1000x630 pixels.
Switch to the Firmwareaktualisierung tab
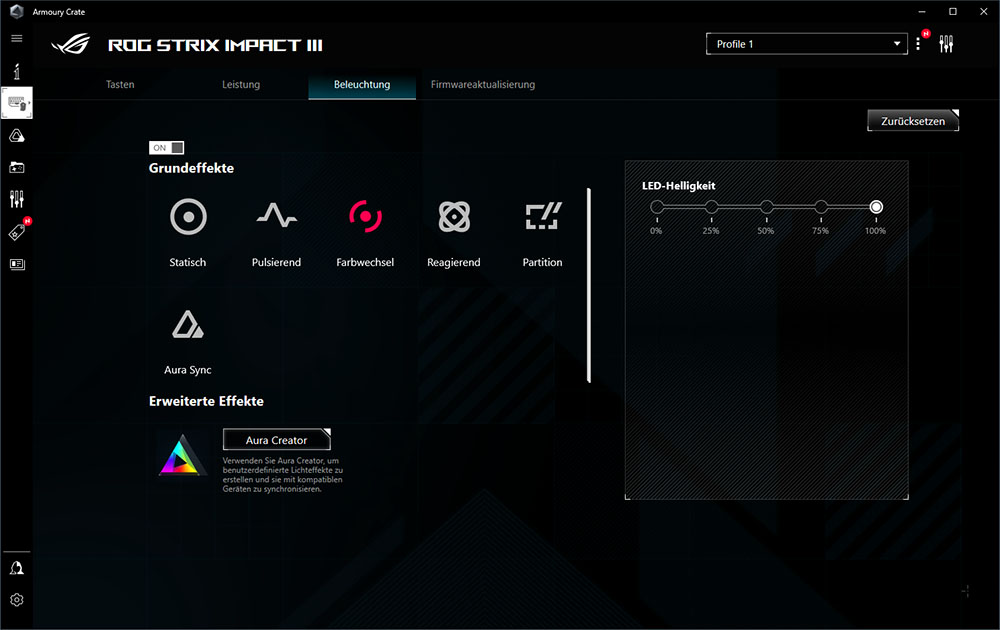point(483,84)
